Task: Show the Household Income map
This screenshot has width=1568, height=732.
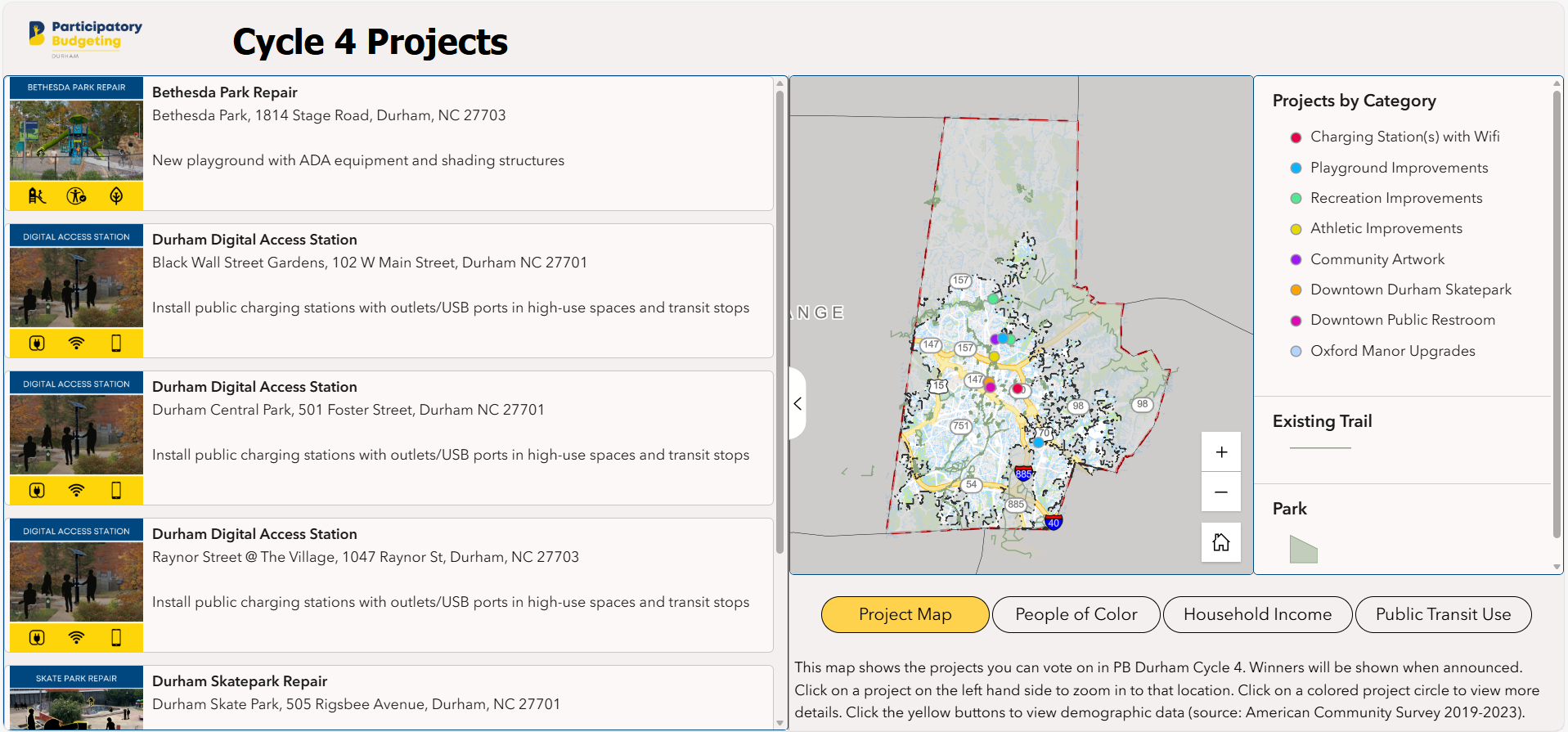Action: 1257,614
